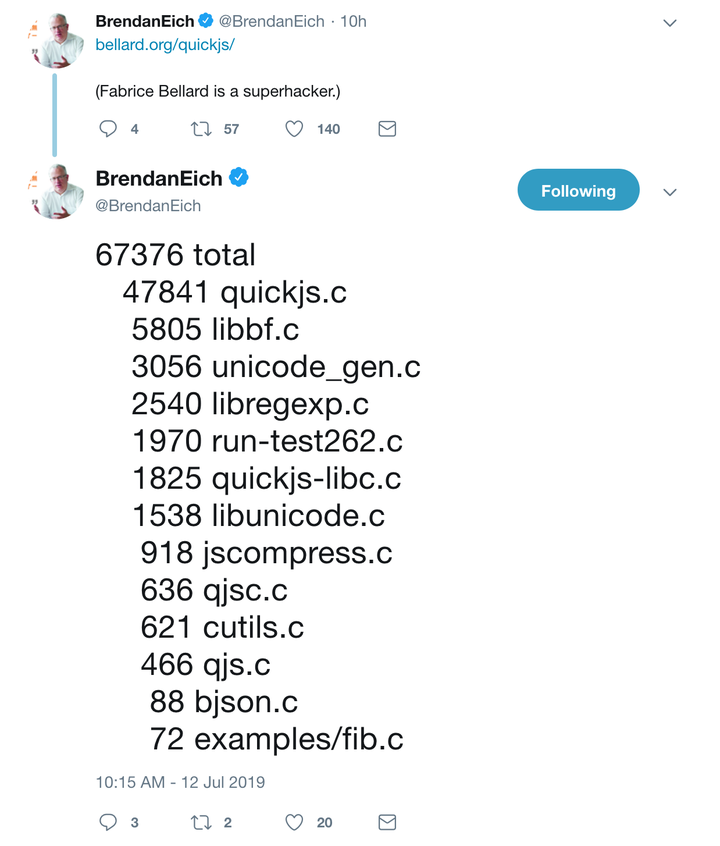Click BrendanEich's verified badge
720x846 pixels.
[x=238, y=178]
